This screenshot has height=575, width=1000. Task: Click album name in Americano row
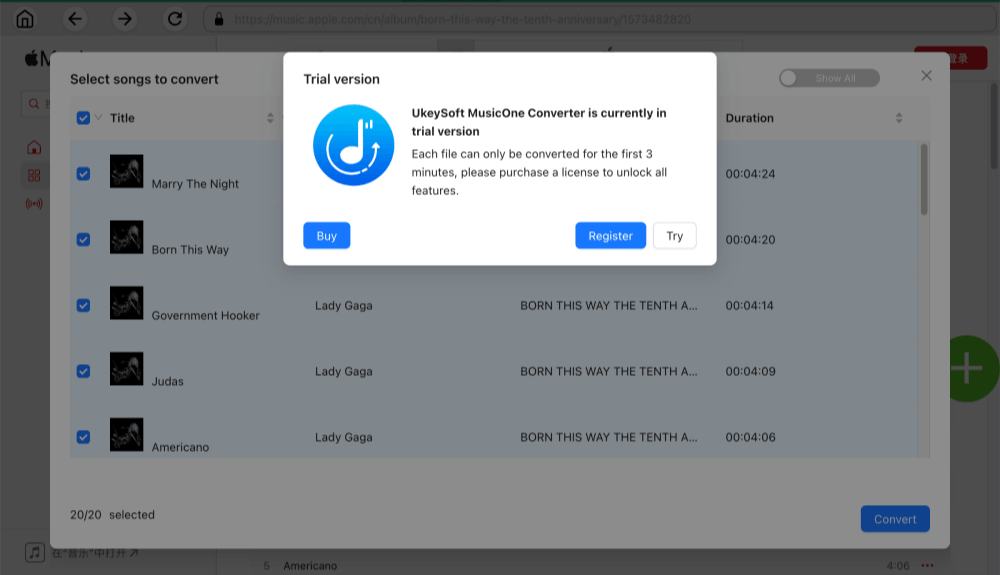(608, 437)
